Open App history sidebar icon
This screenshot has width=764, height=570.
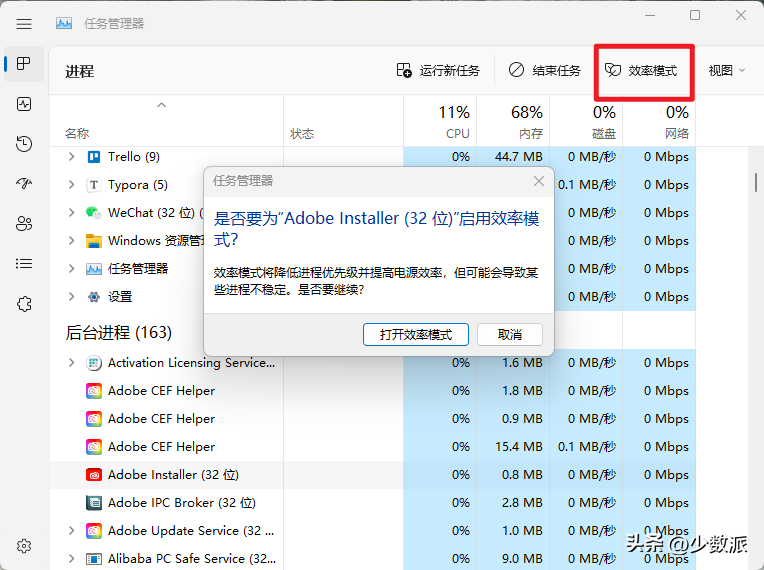point(24,144)
